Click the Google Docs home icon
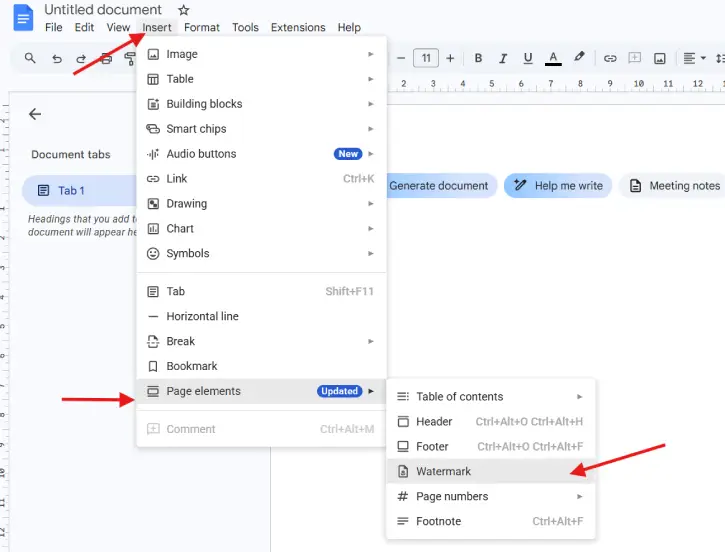This screenshot has width=725, height=552. [23, 17]
